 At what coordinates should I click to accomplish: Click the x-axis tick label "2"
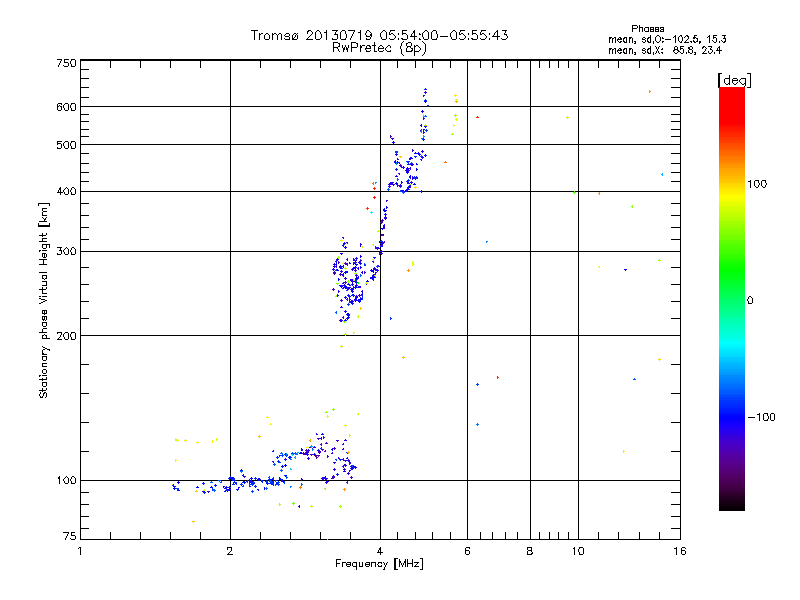point(230,551)
